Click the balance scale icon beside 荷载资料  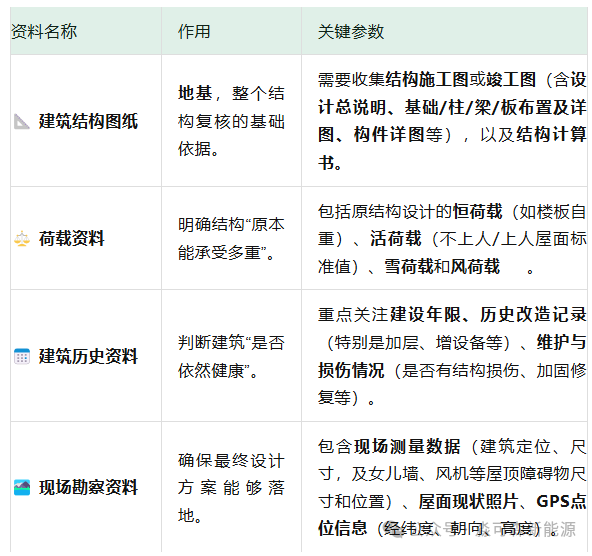pos(22,239)
